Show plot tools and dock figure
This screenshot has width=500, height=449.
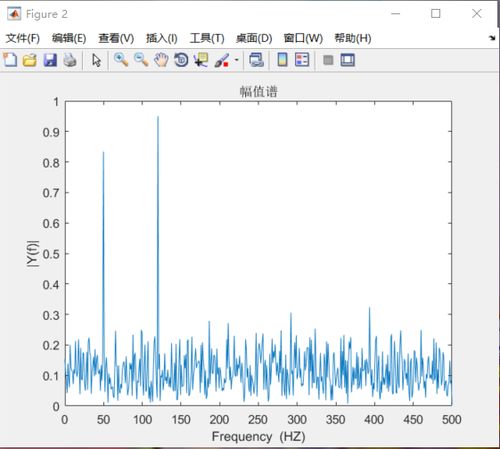tap(348, 60)
